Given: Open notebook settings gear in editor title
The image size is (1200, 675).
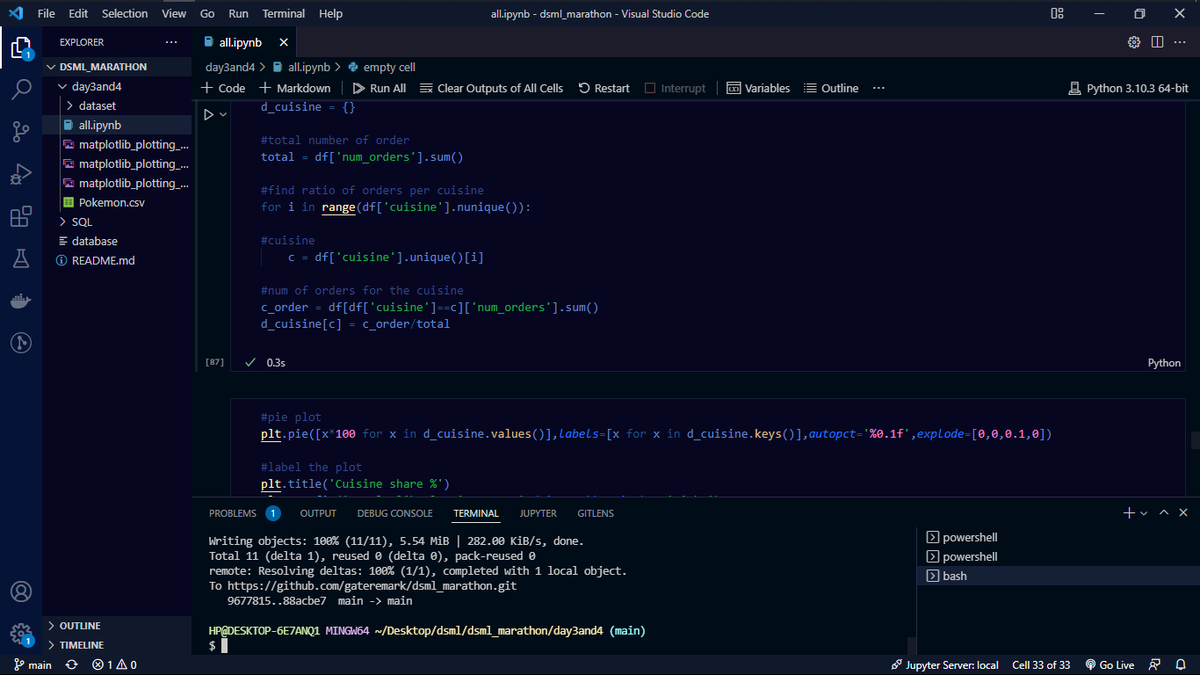Looking at the screenshot, I should click(x=1133, y=42).
